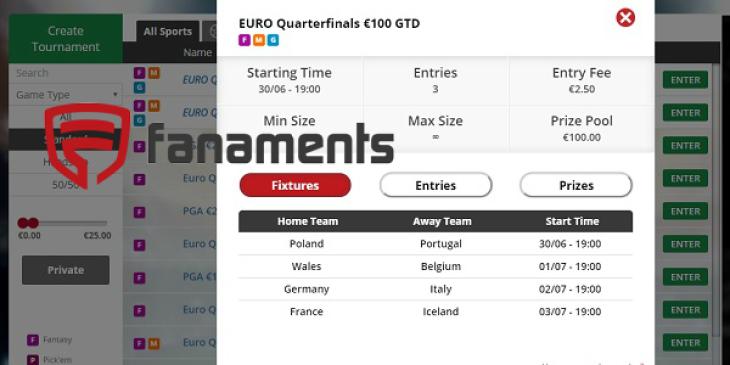Focus the Search input field

pos(66,74)
